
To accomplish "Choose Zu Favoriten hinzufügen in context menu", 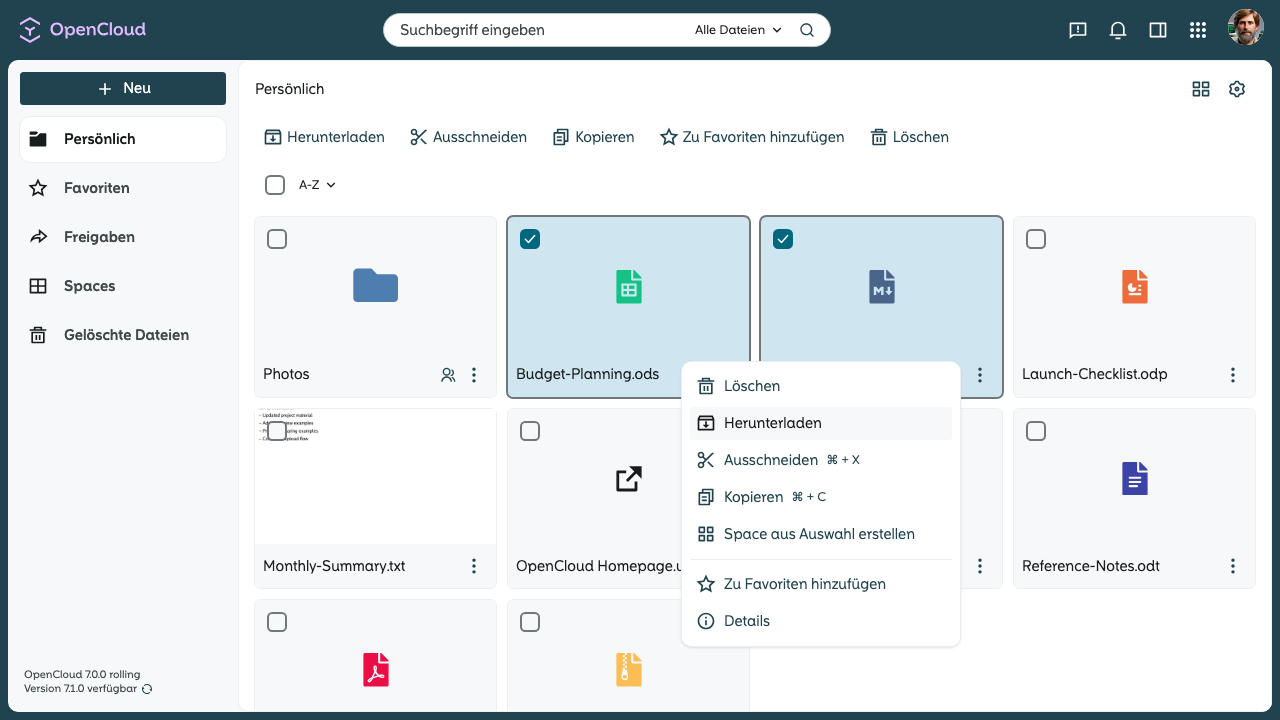I will 821,584.
